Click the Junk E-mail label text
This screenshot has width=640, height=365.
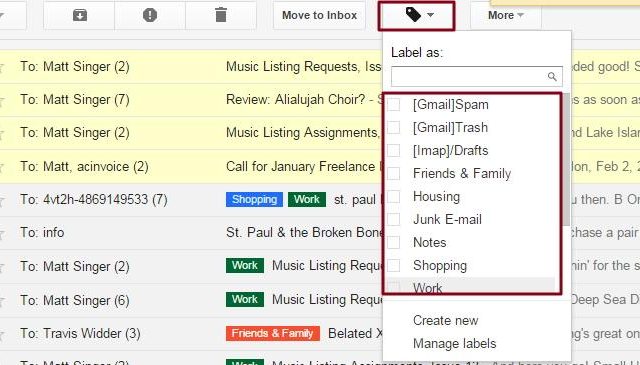coord(447,219)
